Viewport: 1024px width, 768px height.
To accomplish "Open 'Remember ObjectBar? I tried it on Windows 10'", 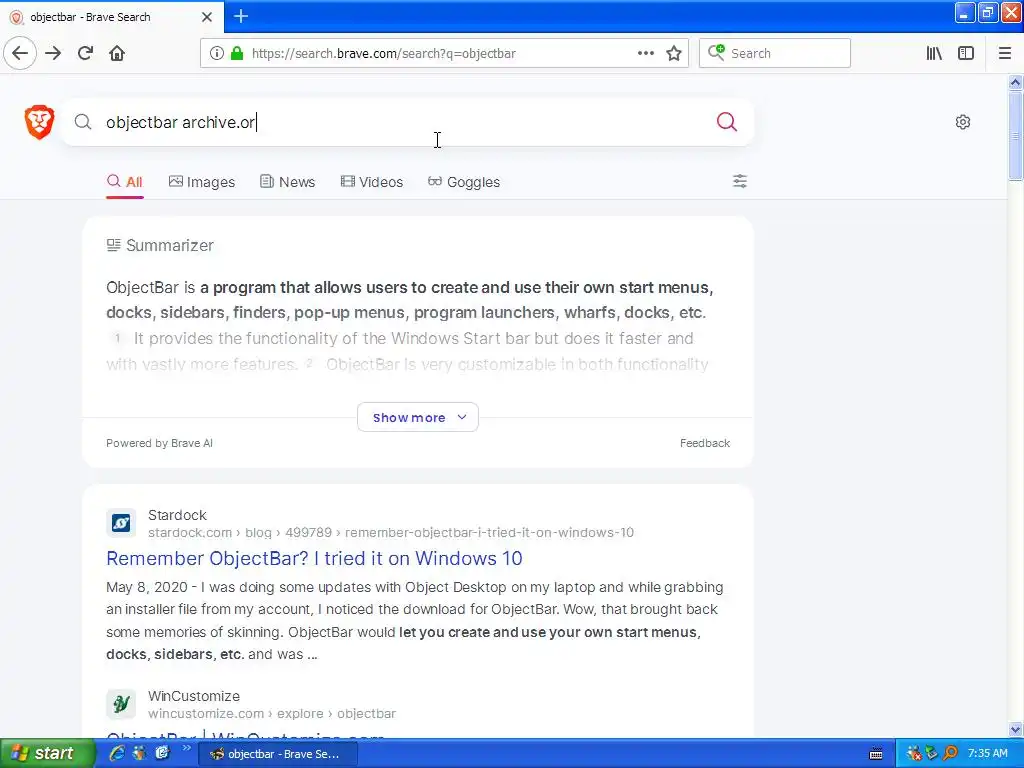I will coord(314,558).
